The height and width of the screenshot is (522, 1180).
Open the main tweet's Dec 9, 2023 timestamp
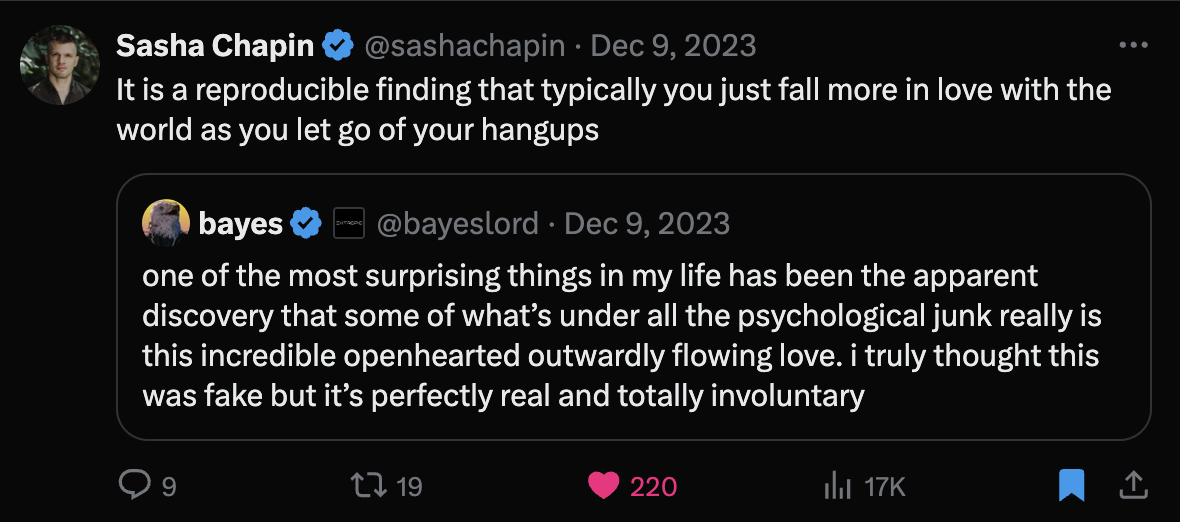click(674, 46)
